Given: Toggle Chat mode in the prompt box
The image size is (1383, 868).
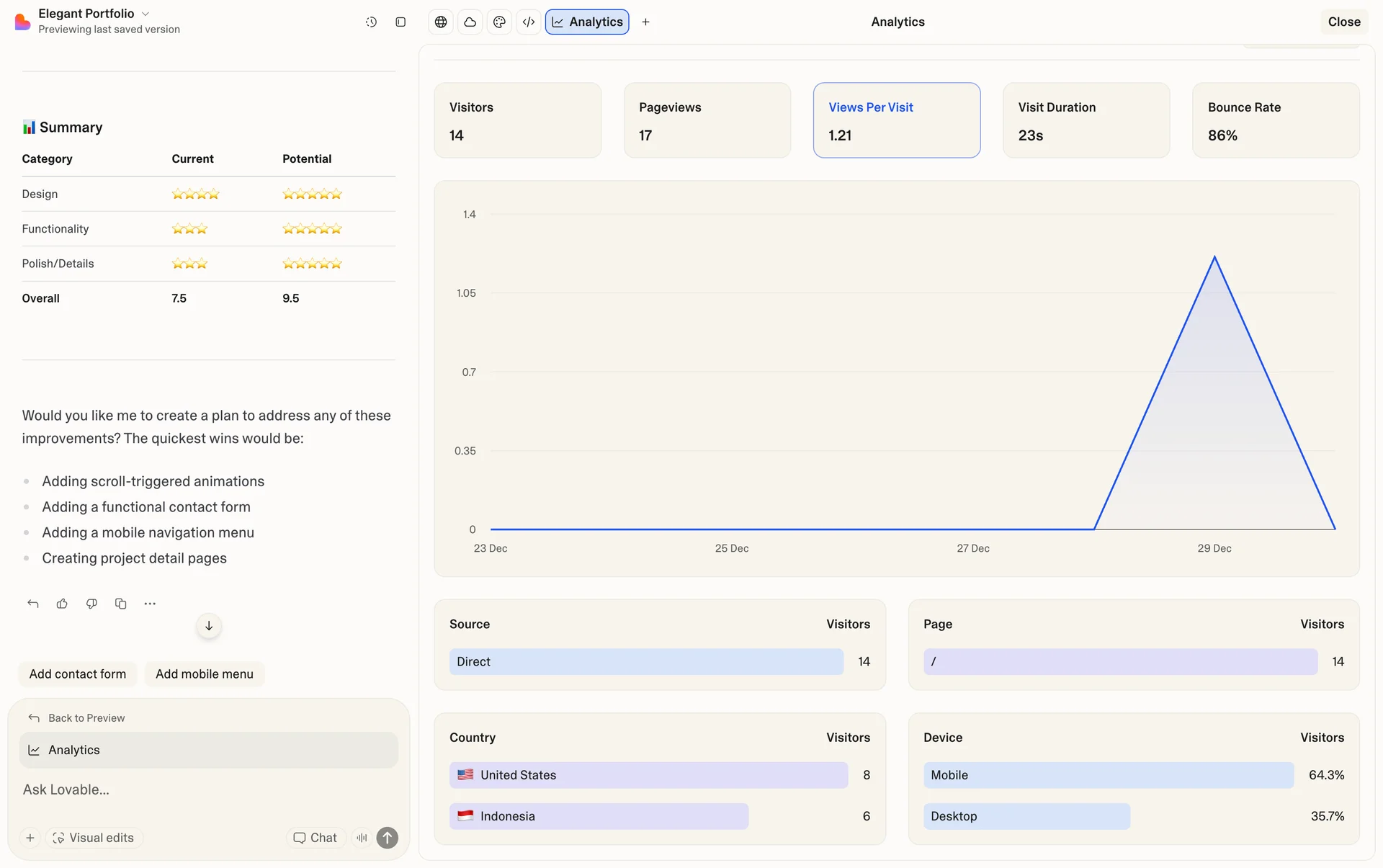Looking at the screenshot, I should point(315,838).
